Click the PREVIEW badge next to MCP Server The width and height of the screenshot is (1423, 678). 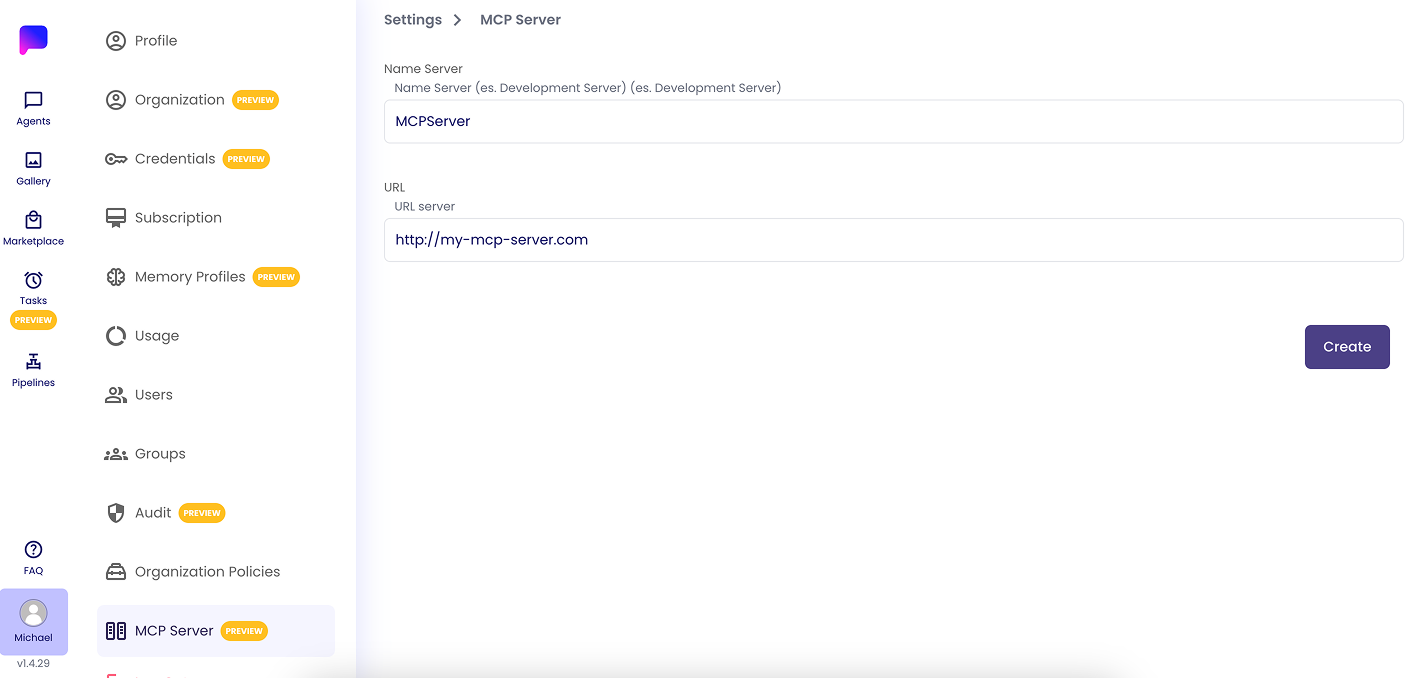[244, 631]
